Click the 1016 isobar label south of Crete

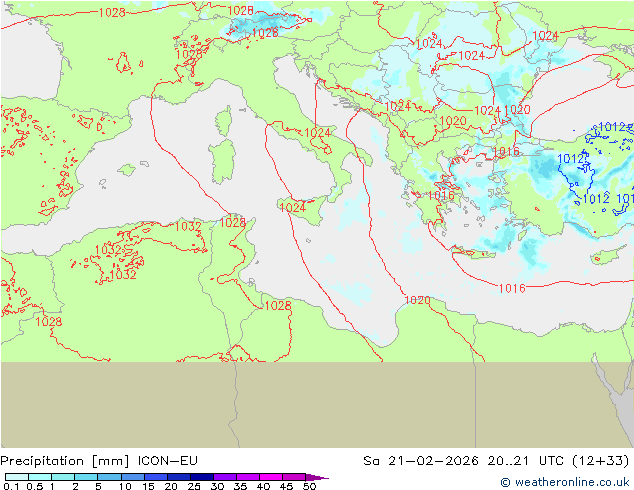point(511,288)
